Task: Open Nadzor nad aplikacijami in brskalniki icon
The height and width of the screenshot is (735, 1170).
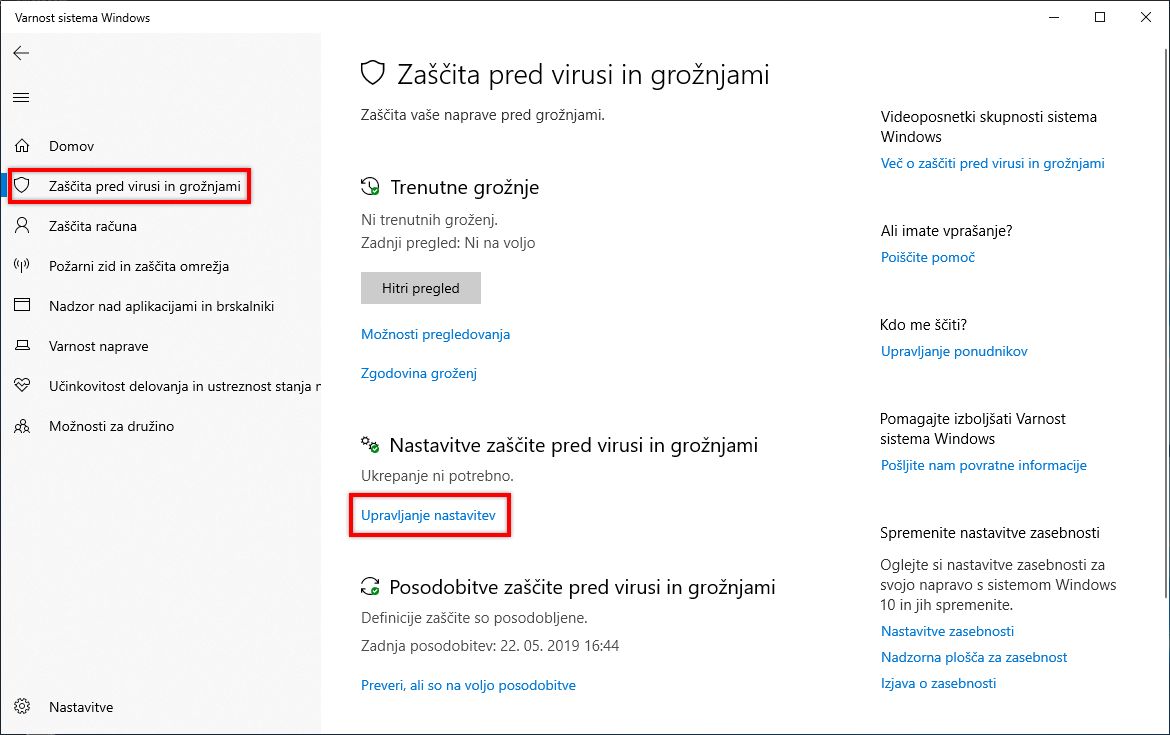Action: point(23,306)
